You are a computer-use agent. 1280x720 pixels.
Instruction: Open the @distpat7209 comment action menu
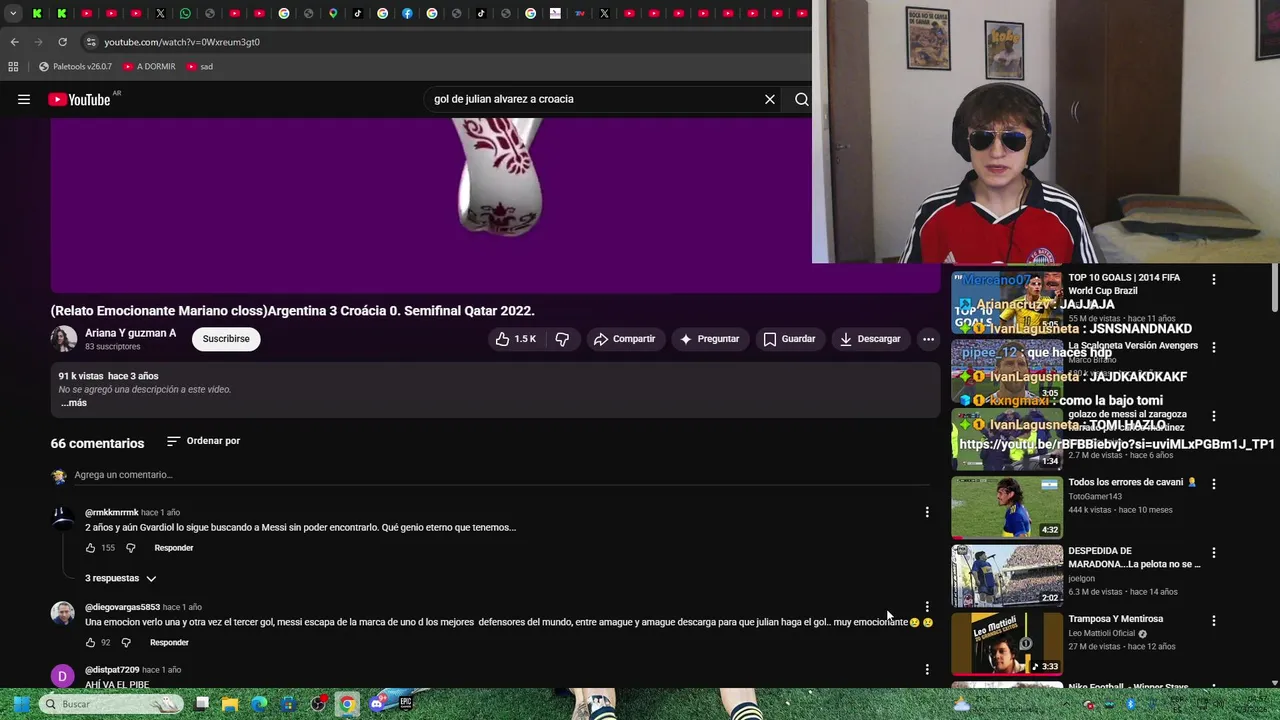[927, 670]
